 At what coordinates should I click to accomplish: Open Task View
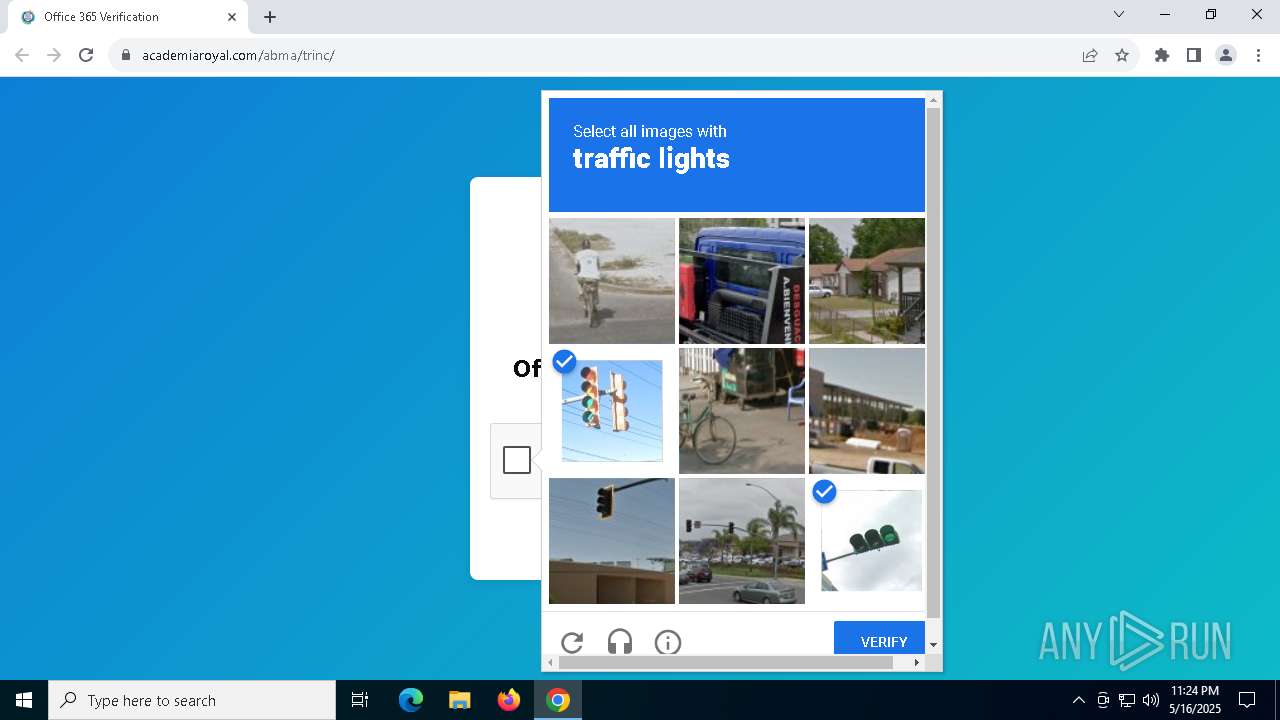(x=360, y=700)
